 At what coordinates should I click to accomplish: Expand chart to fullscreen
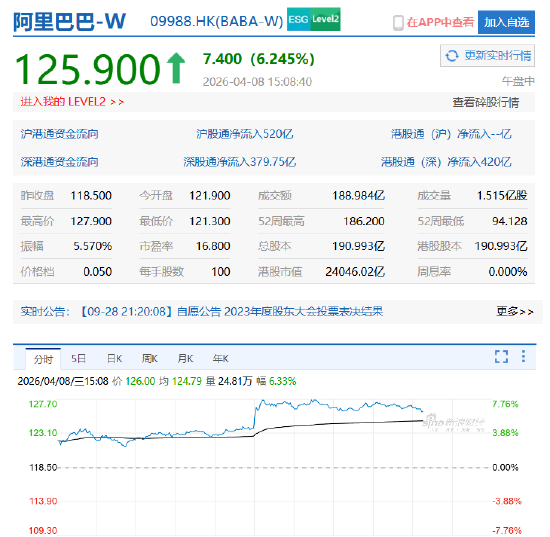(x=501, y=356)
